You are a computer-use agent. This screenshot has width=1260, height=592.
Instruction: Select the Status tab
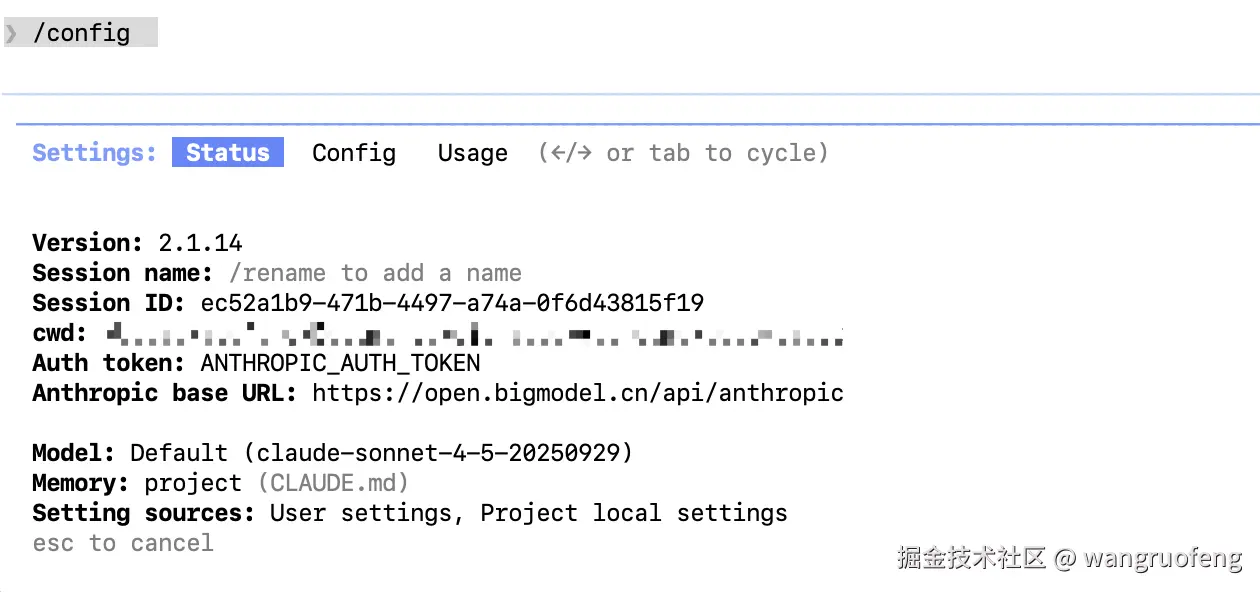pyautogui.click(x=228, y=153)
